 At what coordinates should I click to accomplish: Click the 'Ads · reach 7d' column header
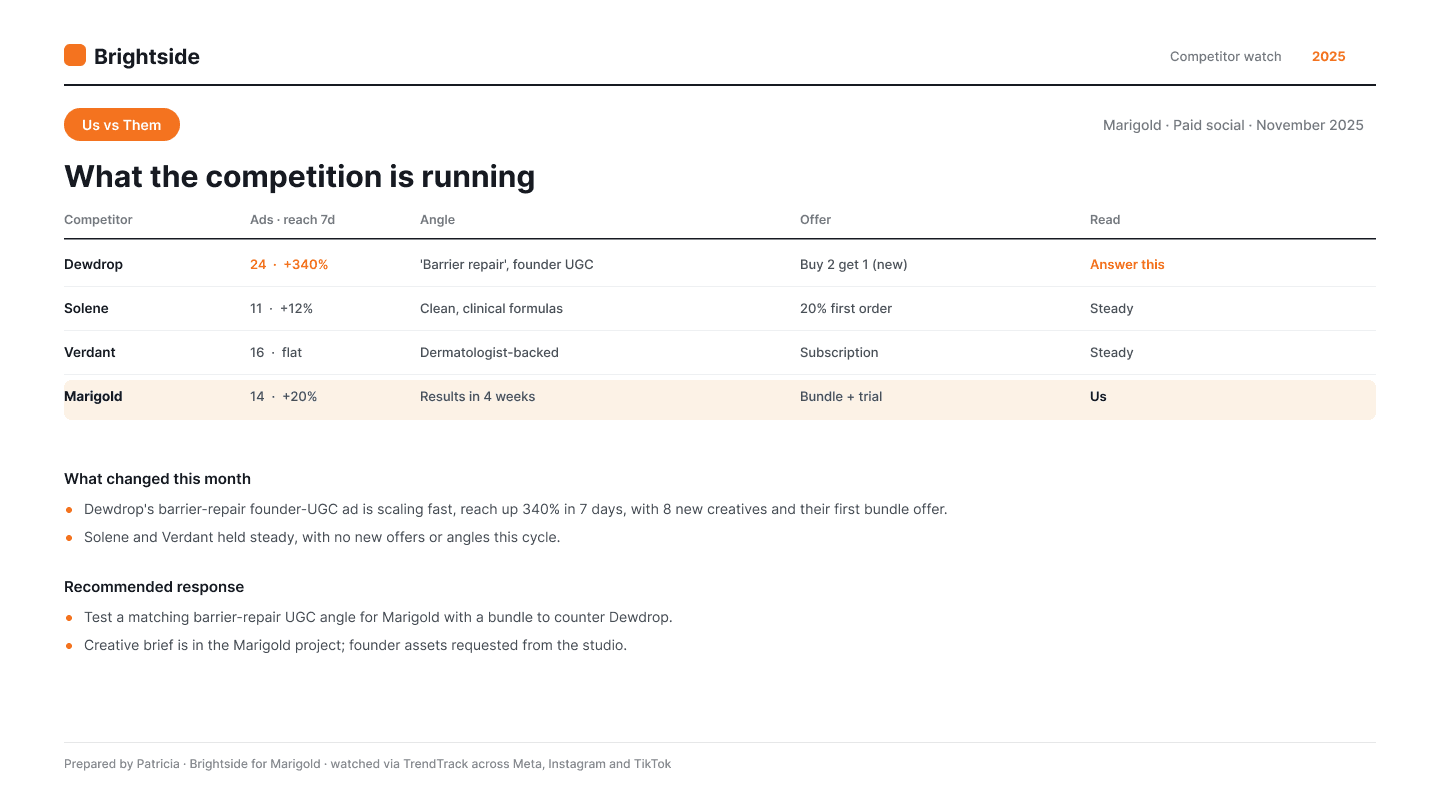pos(292,220)
